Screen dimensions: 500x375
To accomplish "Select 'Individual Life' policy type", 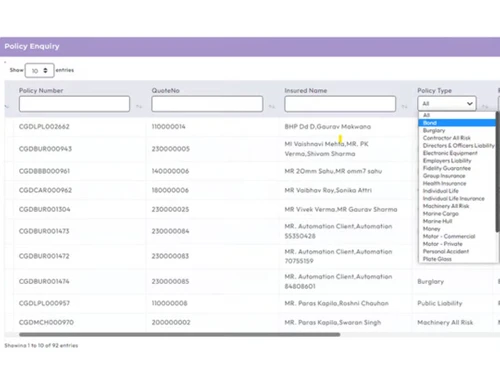I will pyautogui.click(x=457, y=191).
